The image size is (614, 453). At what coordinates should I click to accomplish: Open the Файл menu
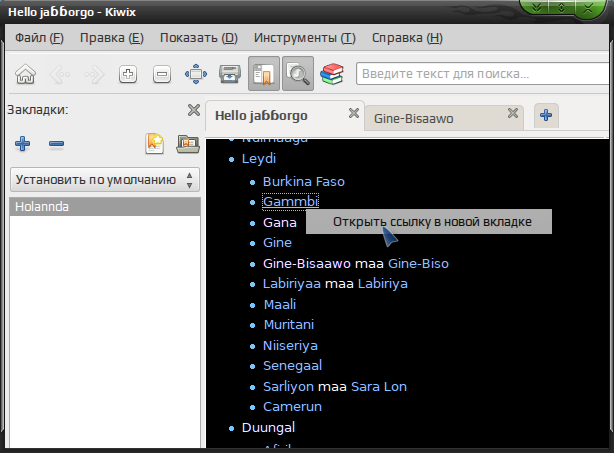point(39,38)
